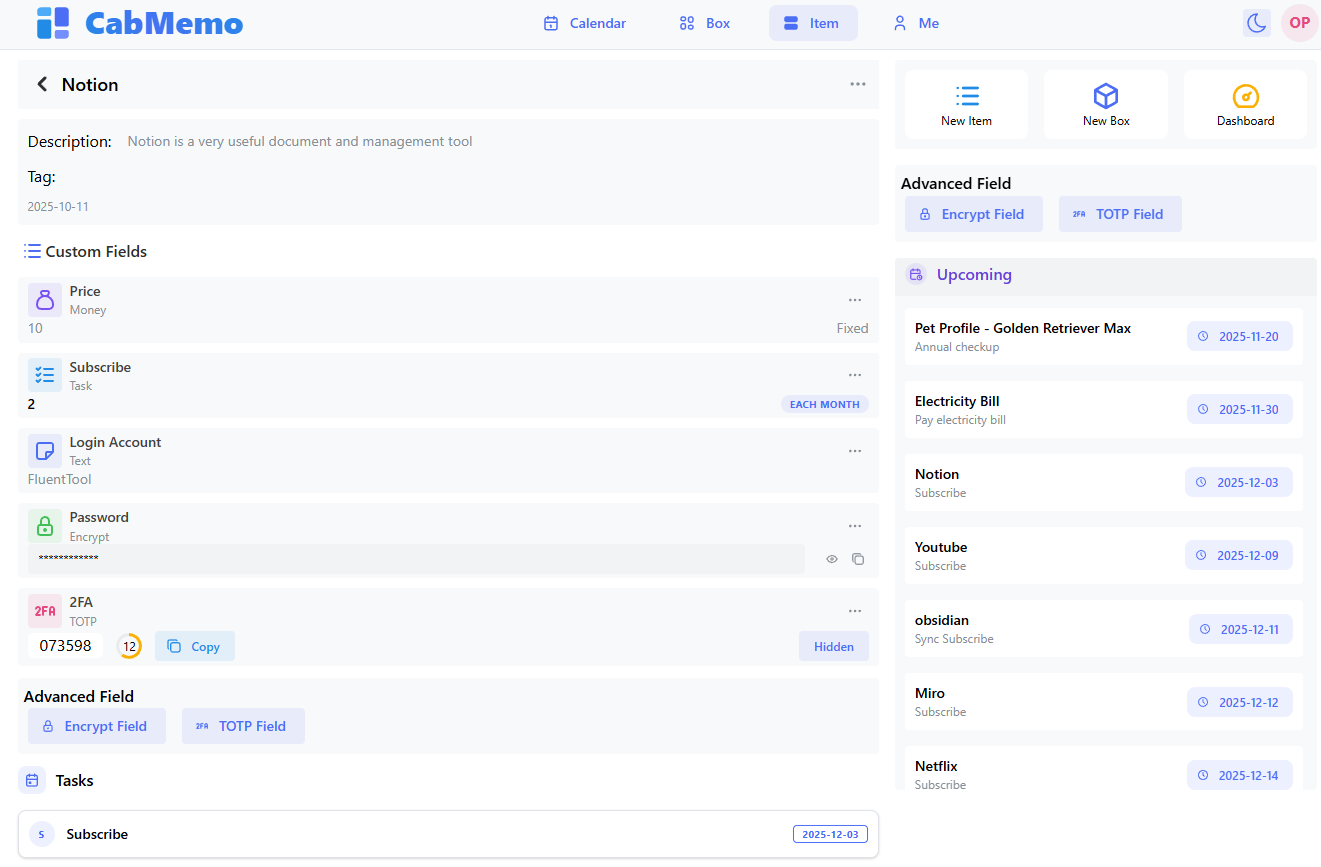The image size is (1321, 867).
Task: Add TOTP Field in the left panel
Action: [x=243, y=726]
